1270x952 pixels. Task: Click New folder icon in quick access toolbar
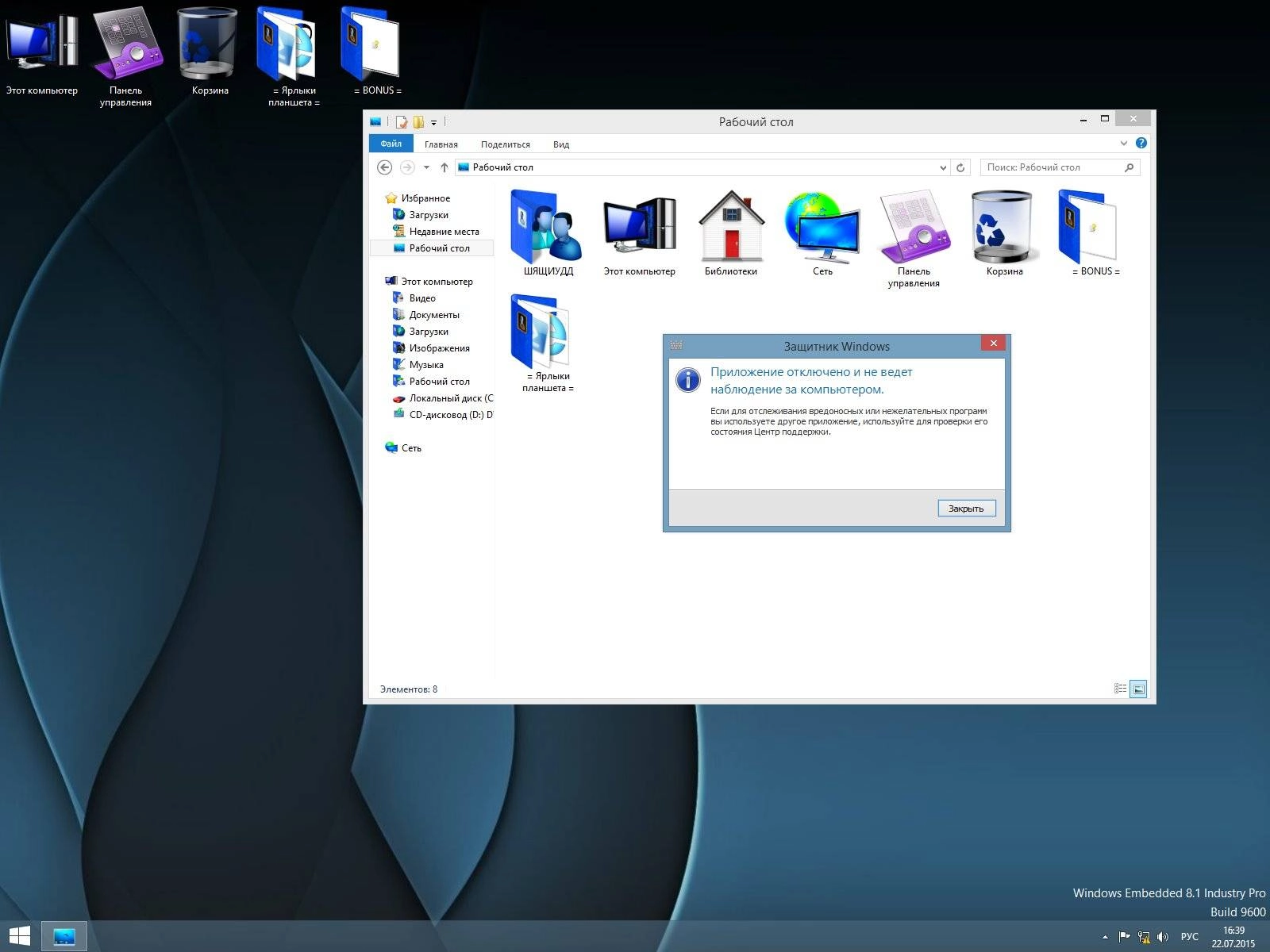coord(418,121)
